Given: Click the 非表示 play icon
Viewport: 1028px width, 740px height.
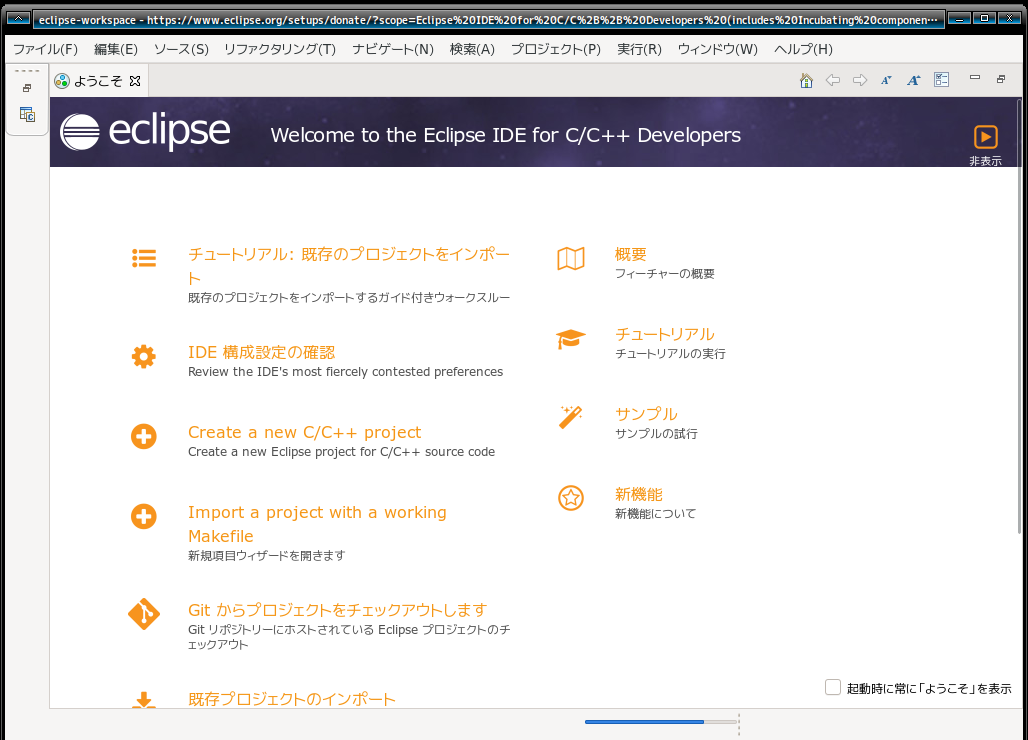Looking at the screenshot, I should click(x=985, y=137).
